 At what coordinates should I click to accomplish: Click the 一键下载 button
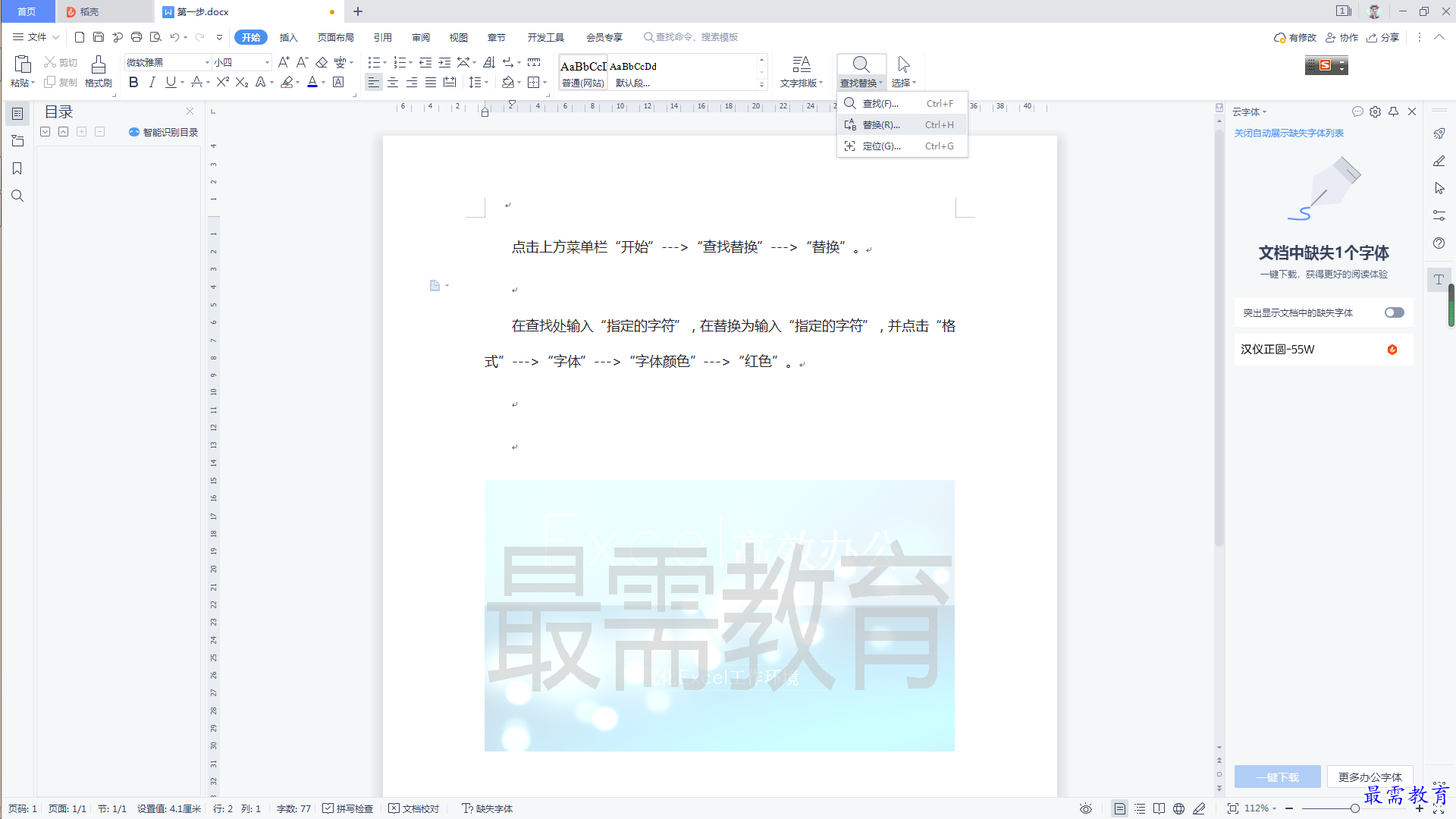[x=1278, y=777]
